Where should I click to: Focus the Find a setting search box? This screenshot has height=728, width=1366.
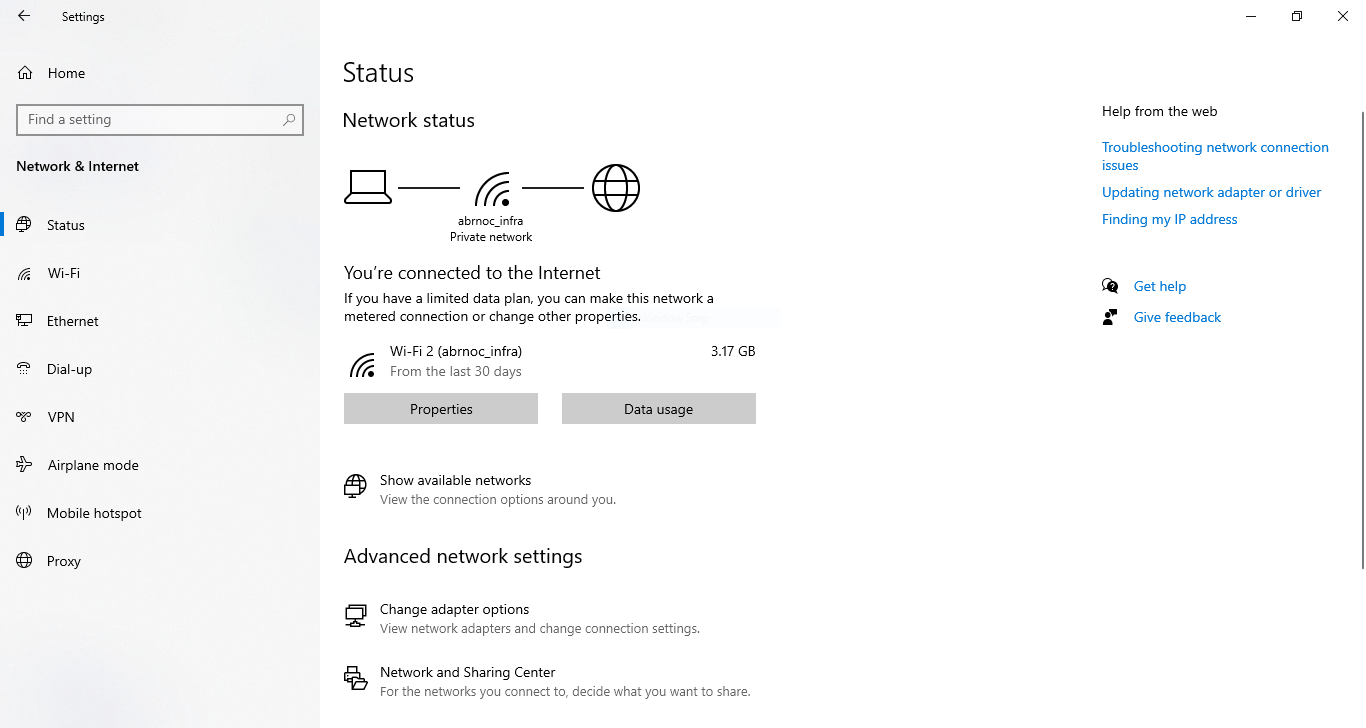pyautogui.click(x=160, y=119)
